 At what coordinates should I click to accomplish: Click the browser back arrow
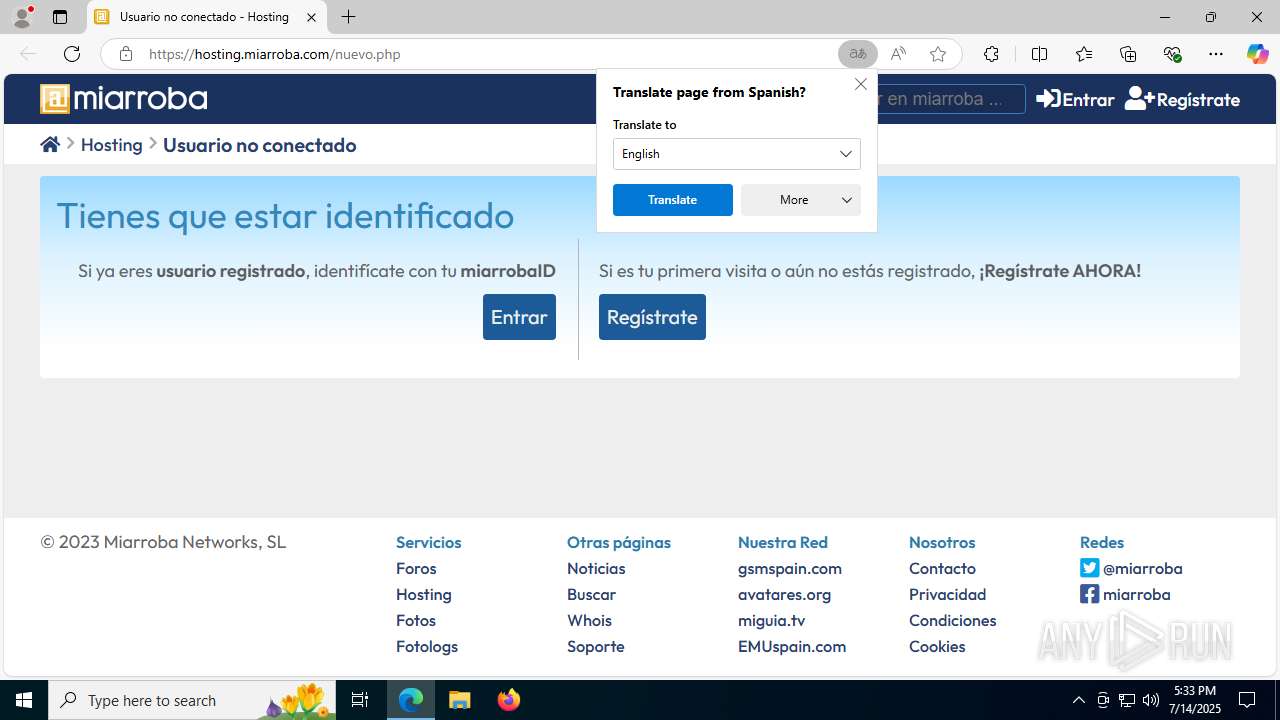pos(28,54)
